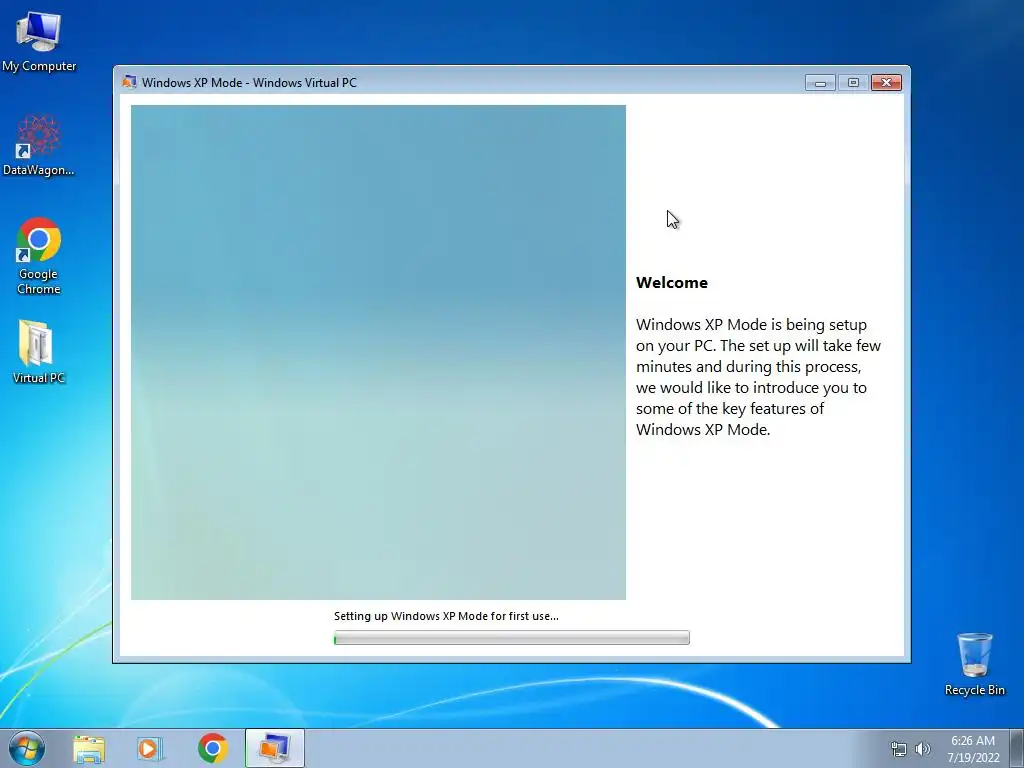Click the 'Windows XP Mode is being setup' paragraph
This screenshot has width=1024, height=768.
(x=758, y=377)
